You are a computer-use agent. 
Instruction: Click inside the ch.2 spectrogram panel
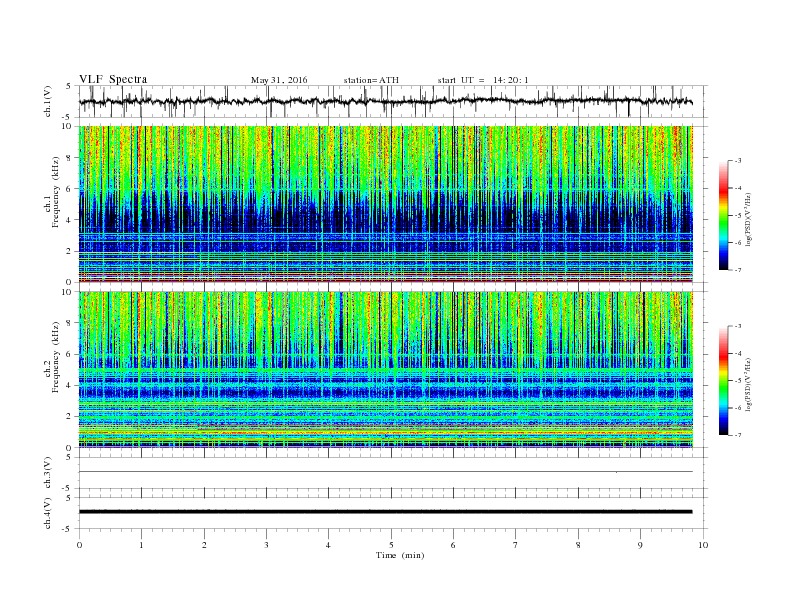[385, 370]
